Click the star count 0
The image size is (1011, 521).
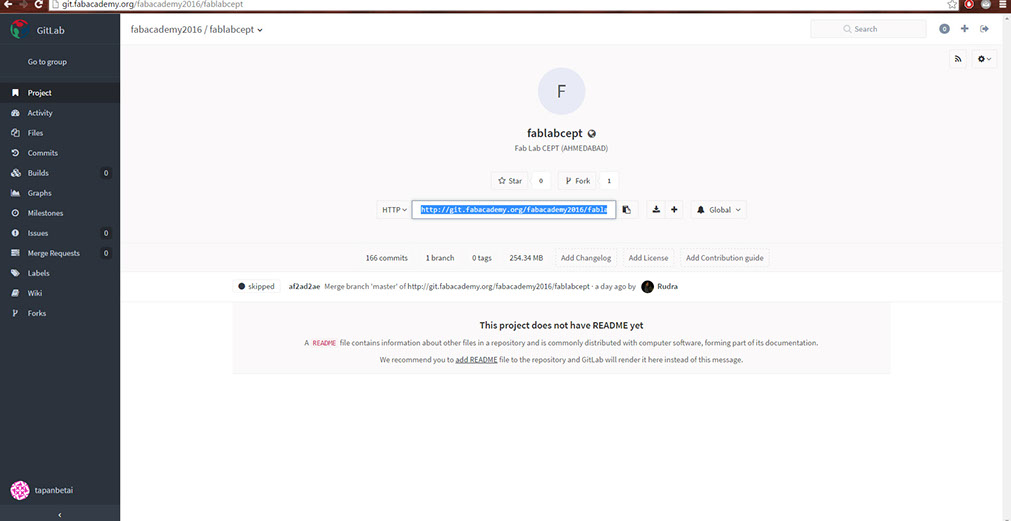(540, 181)
